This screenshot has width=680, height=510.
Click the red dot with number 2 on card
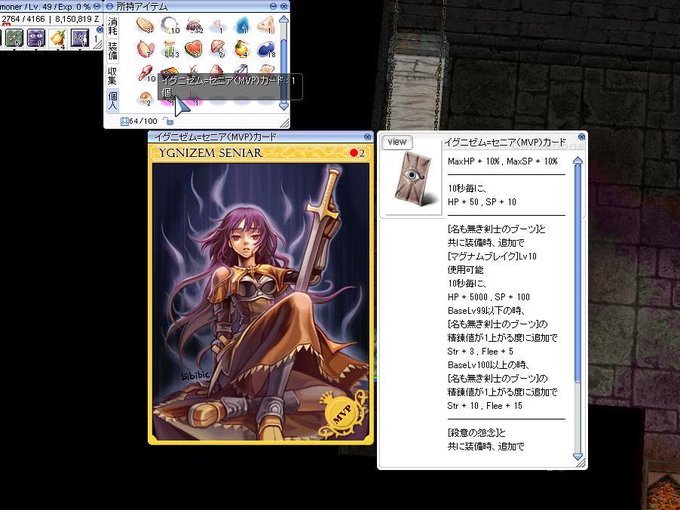coord(357,153)
